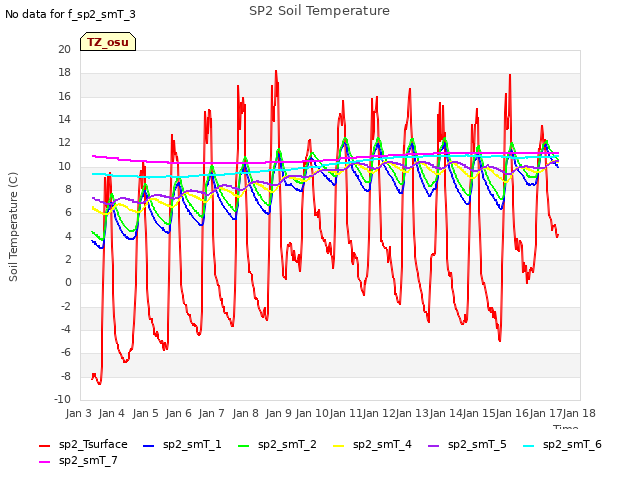Select the sp2_smT_6 legend label
Viewport: 640px width, 480px height.
(572, 444)
